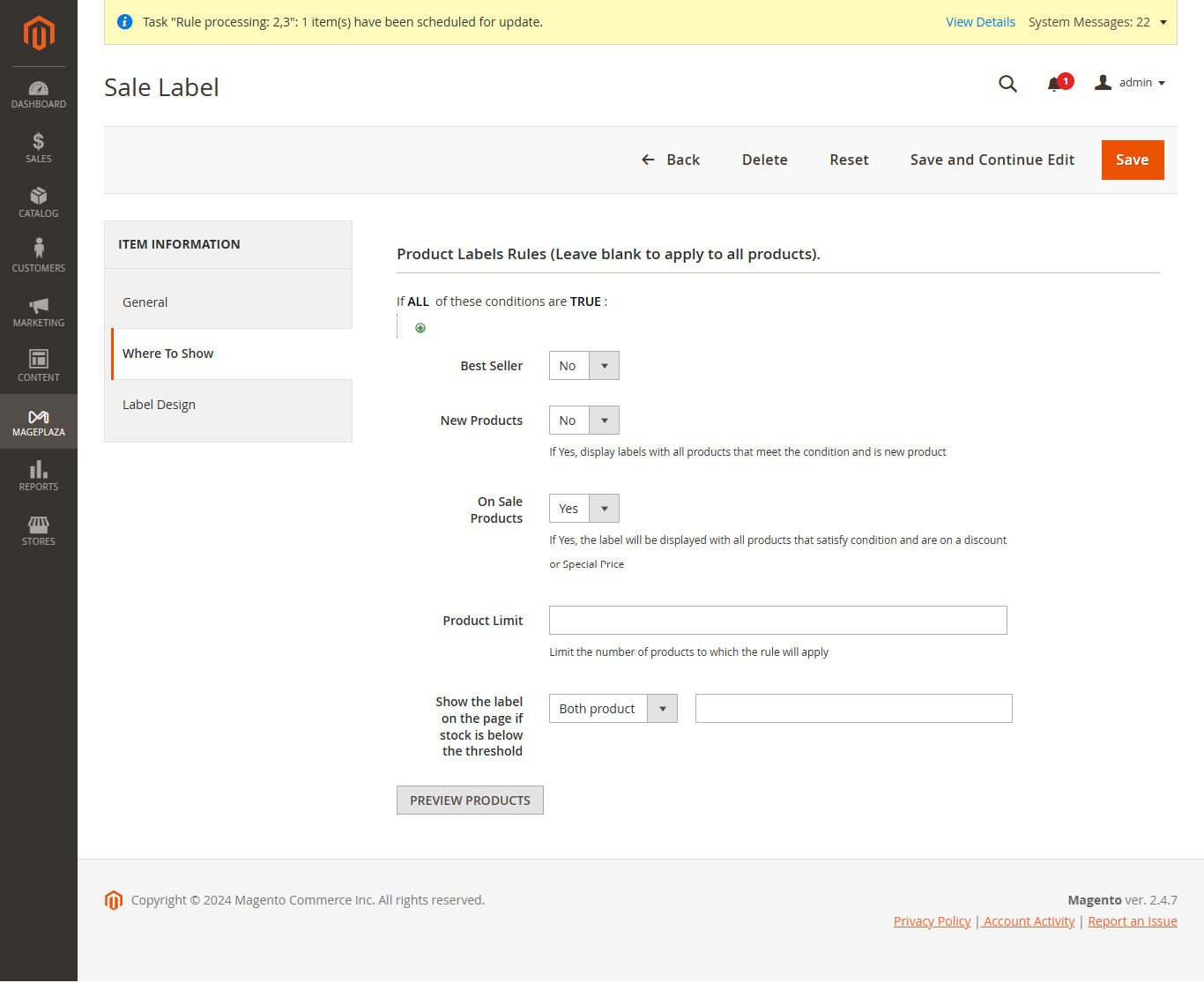This screenshot has height=983, width=1204.
Task: Open the Best Seller dropdown
Action: point(583,366)
